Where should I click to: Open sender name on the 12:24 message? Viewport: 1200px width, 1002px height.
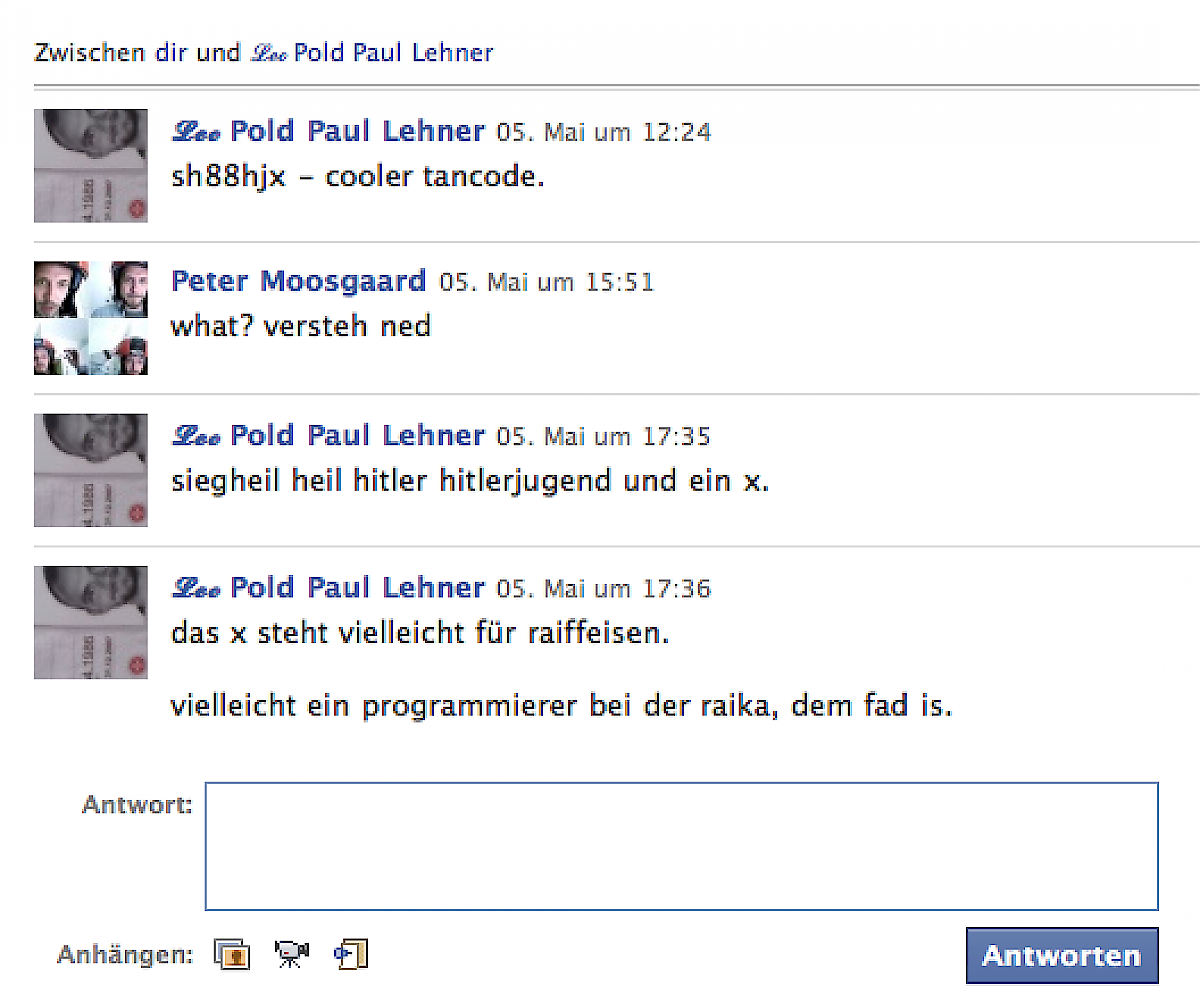click(328, 131)
